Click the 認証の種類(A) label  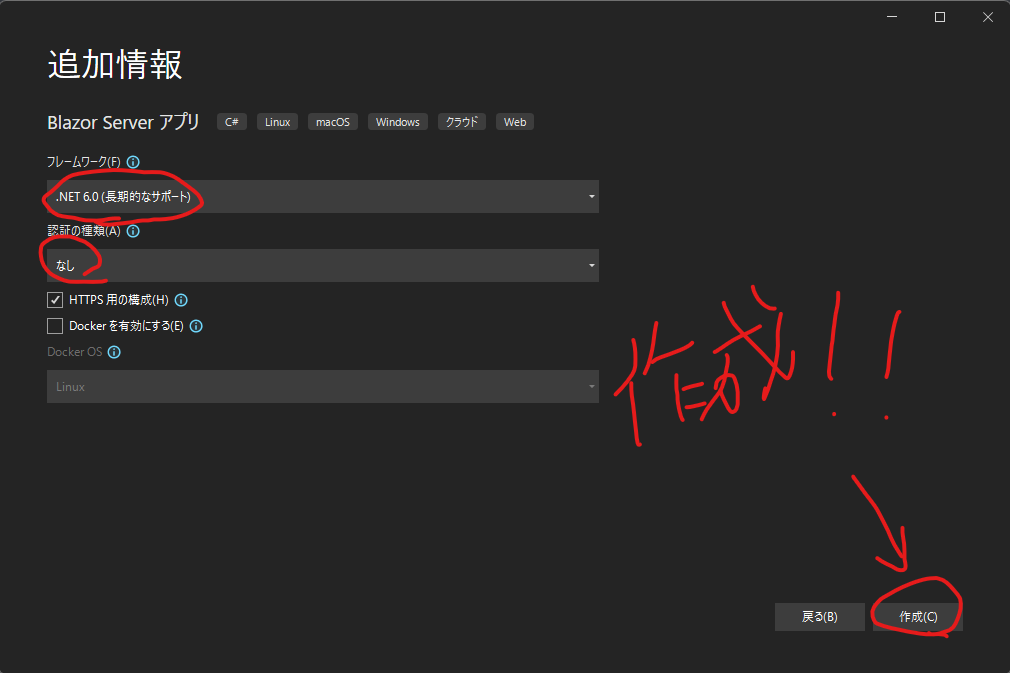[84, 231]
